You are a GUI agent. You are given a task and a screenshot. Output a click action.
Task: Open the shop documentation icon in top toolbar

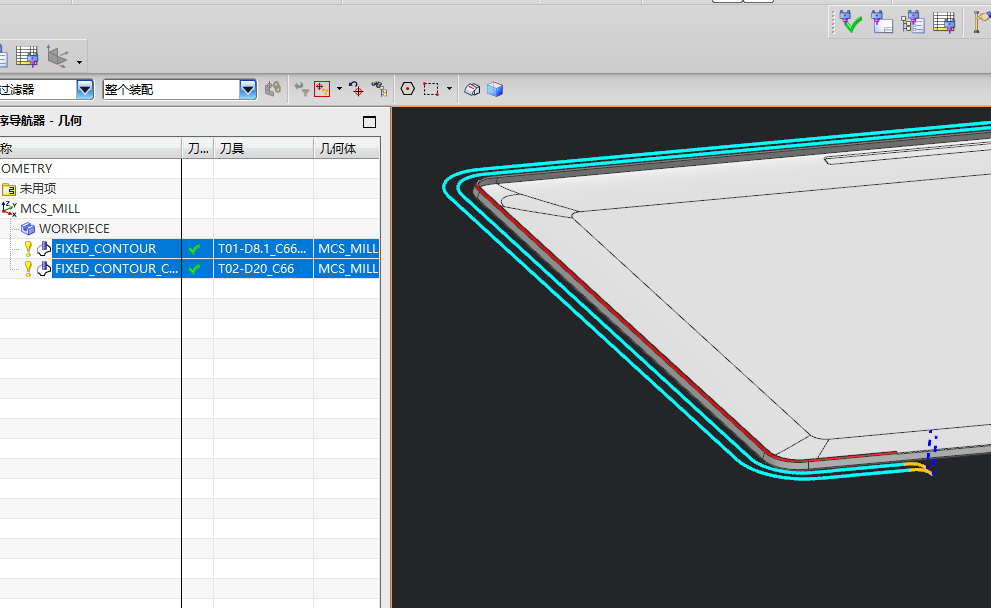coord(882,22)
